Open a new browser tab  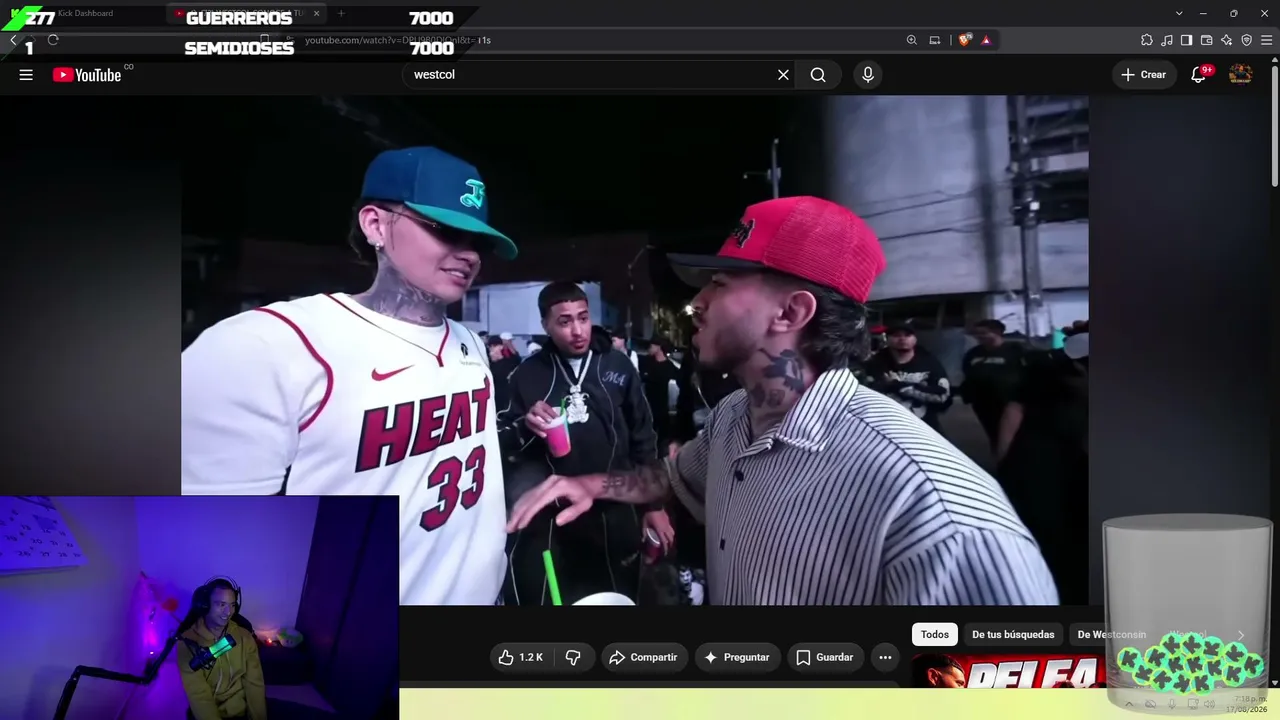pos(341,13)
